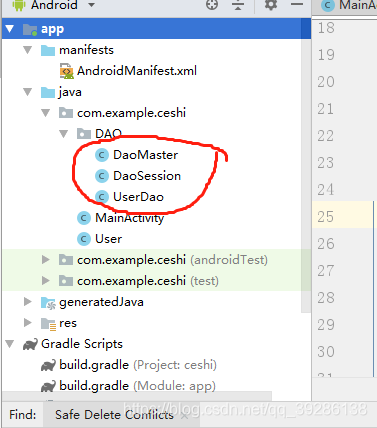Click the MainActivity class icon in tree
377x428 pixels.
pos(84,218)
